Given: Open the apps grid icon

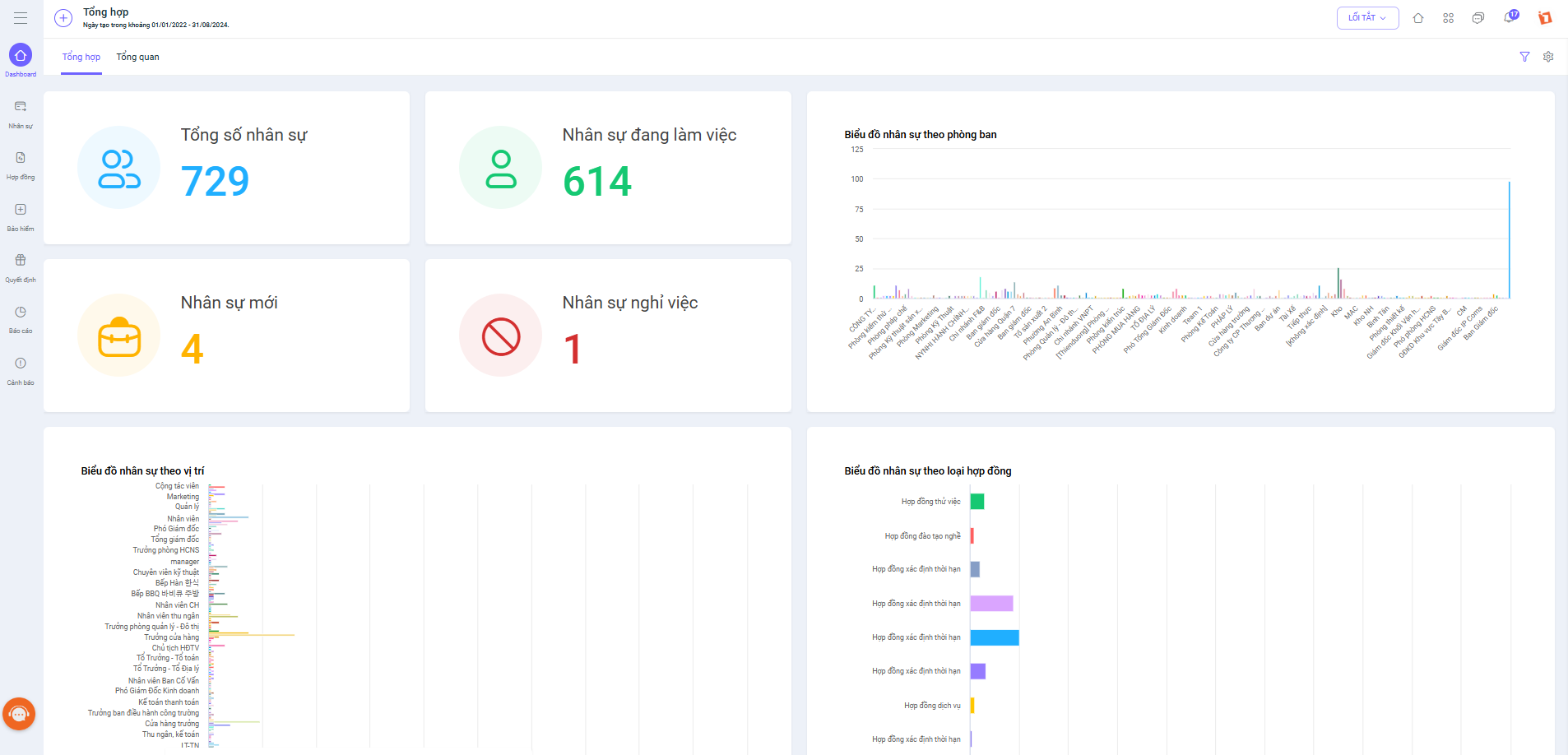Looking at the screenshot, I should click(1449, 18).
